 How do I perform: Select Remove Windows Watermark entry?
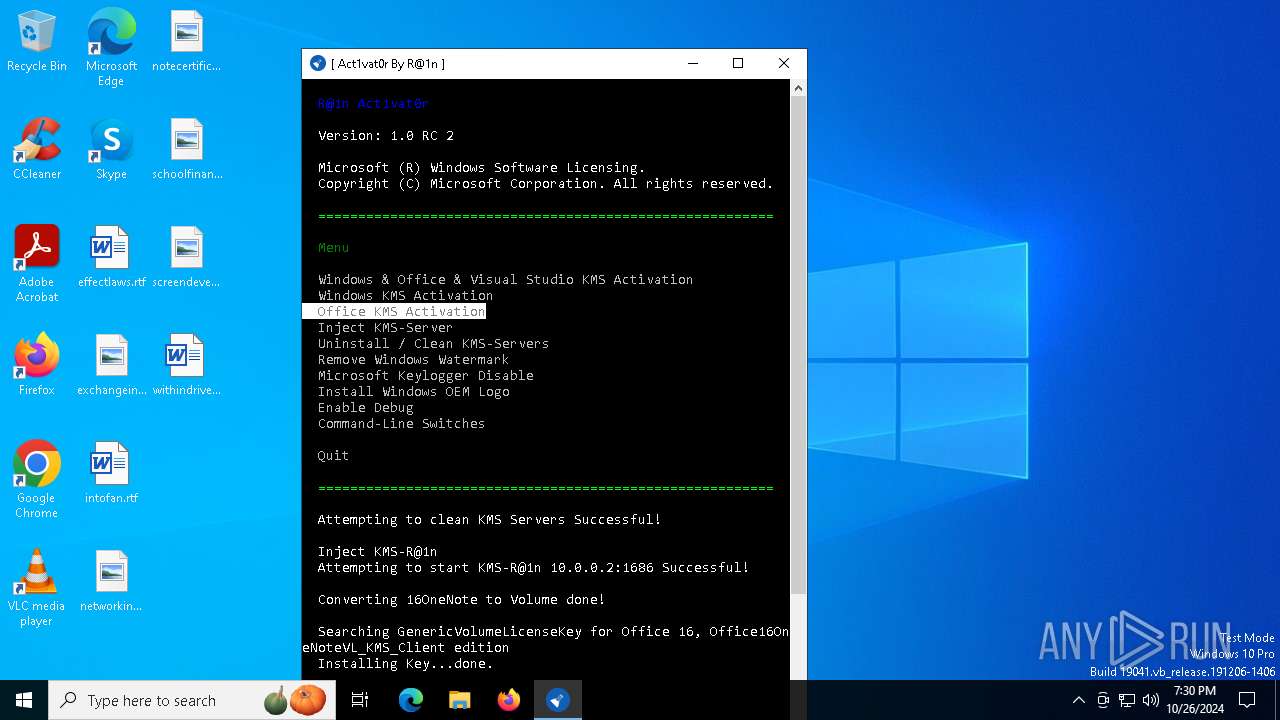pyautogui.click(x=413, y=359)
